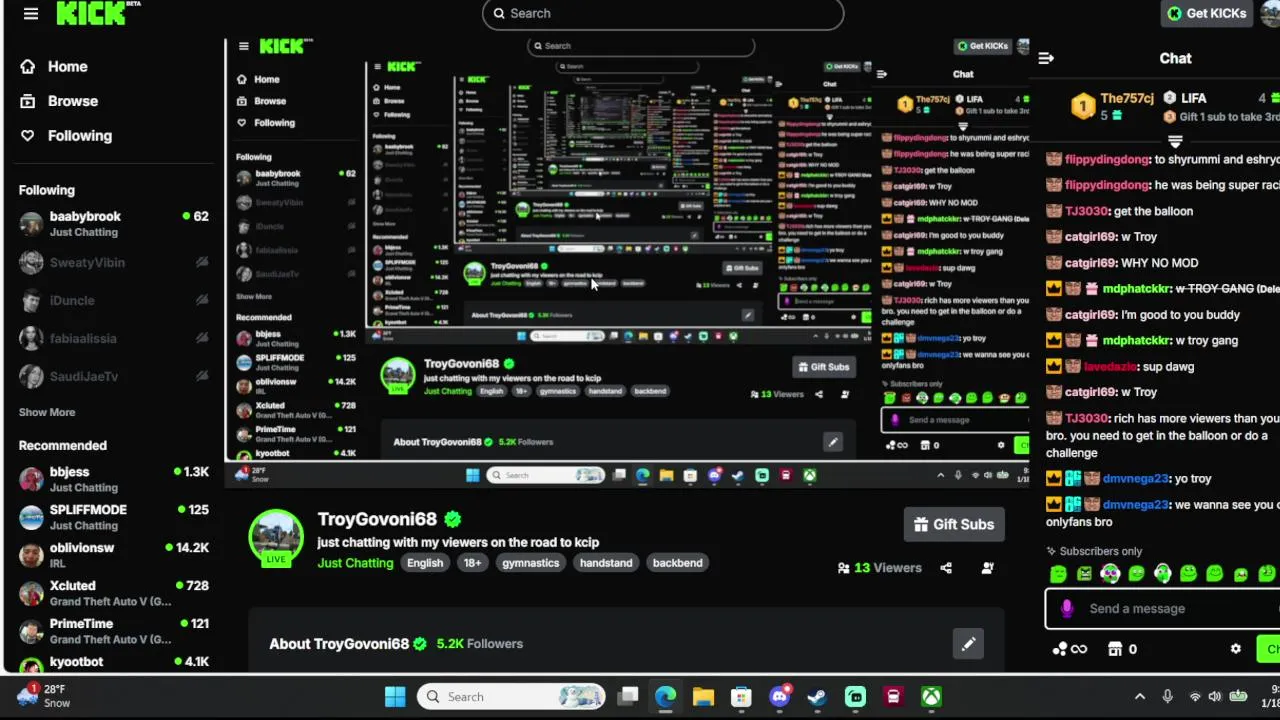Open chat settings gear icon
The image size is (1280, 720).
(x=1236, y=649)
